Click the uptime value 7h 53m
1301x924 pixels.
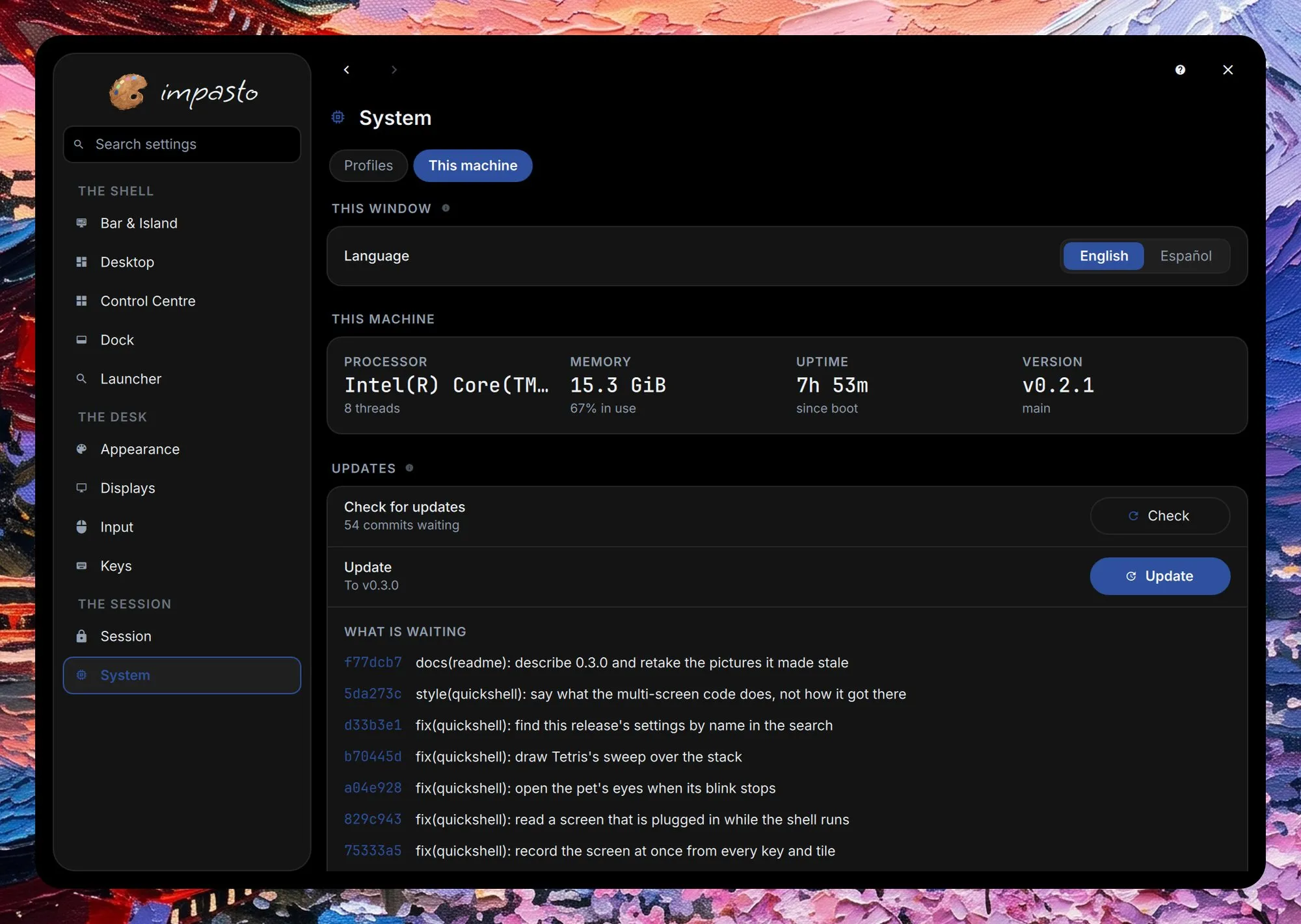pyautogui.click(x=832, y=385)
